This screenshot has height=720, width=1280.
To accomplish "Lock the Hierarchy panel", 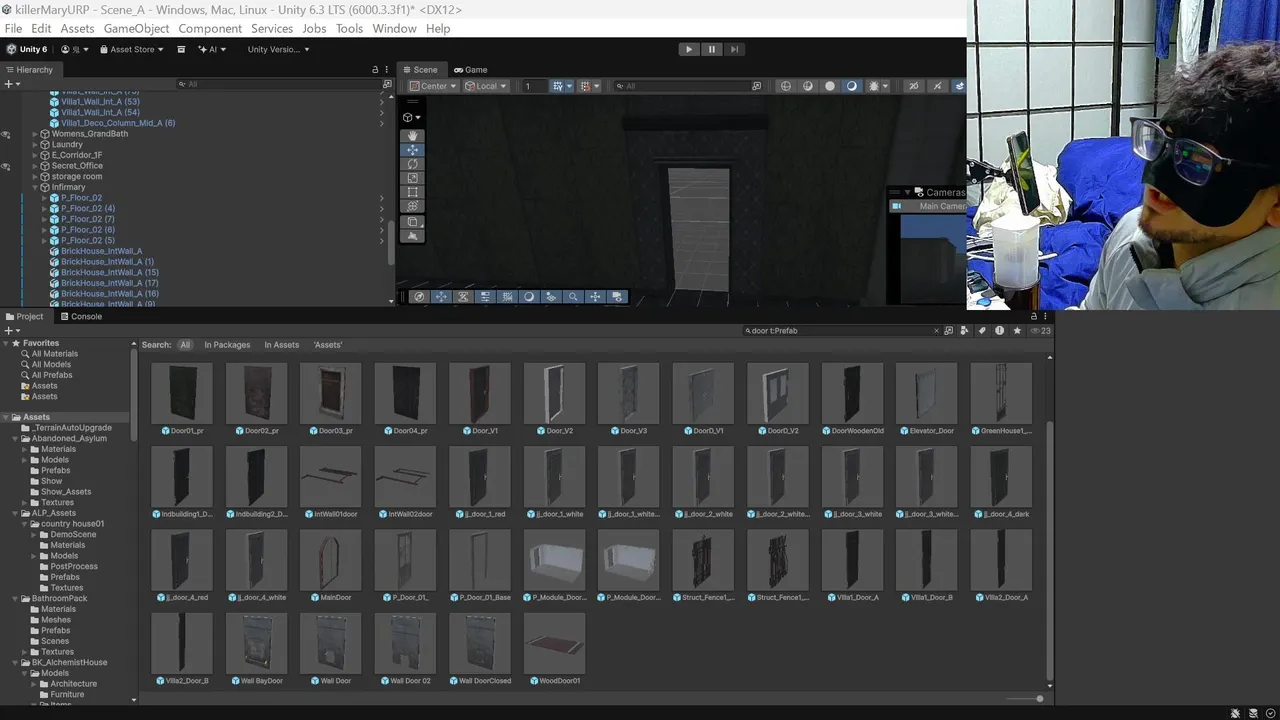I will point(375,70).
